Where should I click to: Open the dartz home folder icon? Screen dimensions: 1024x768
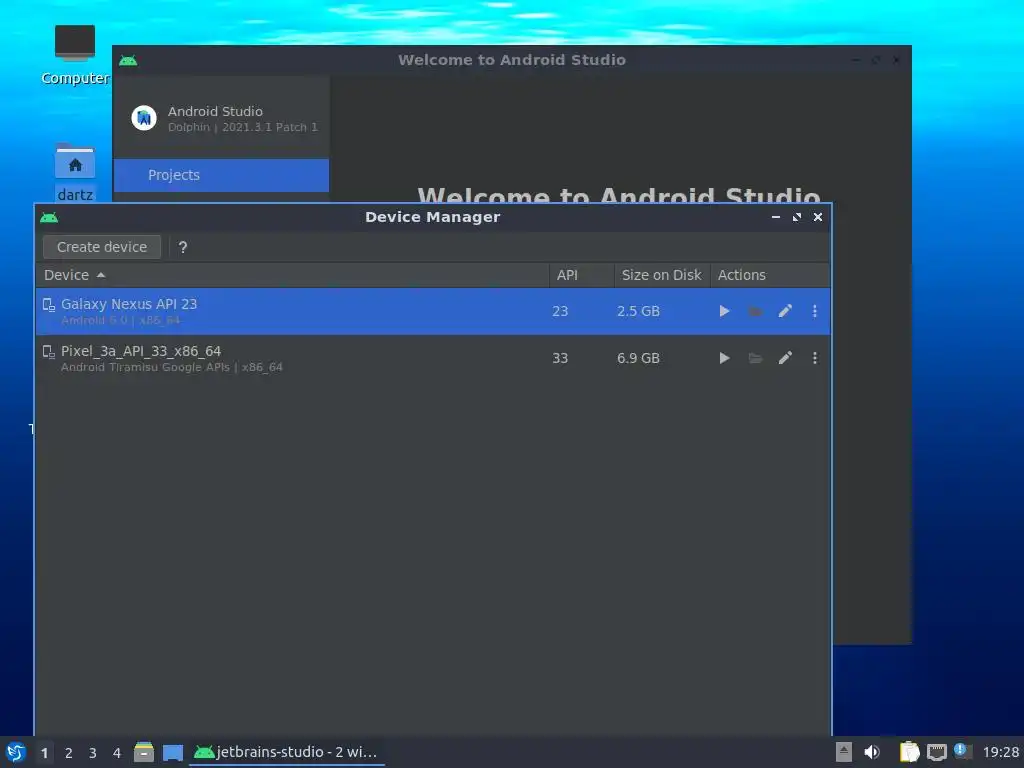tap(75, 172)
